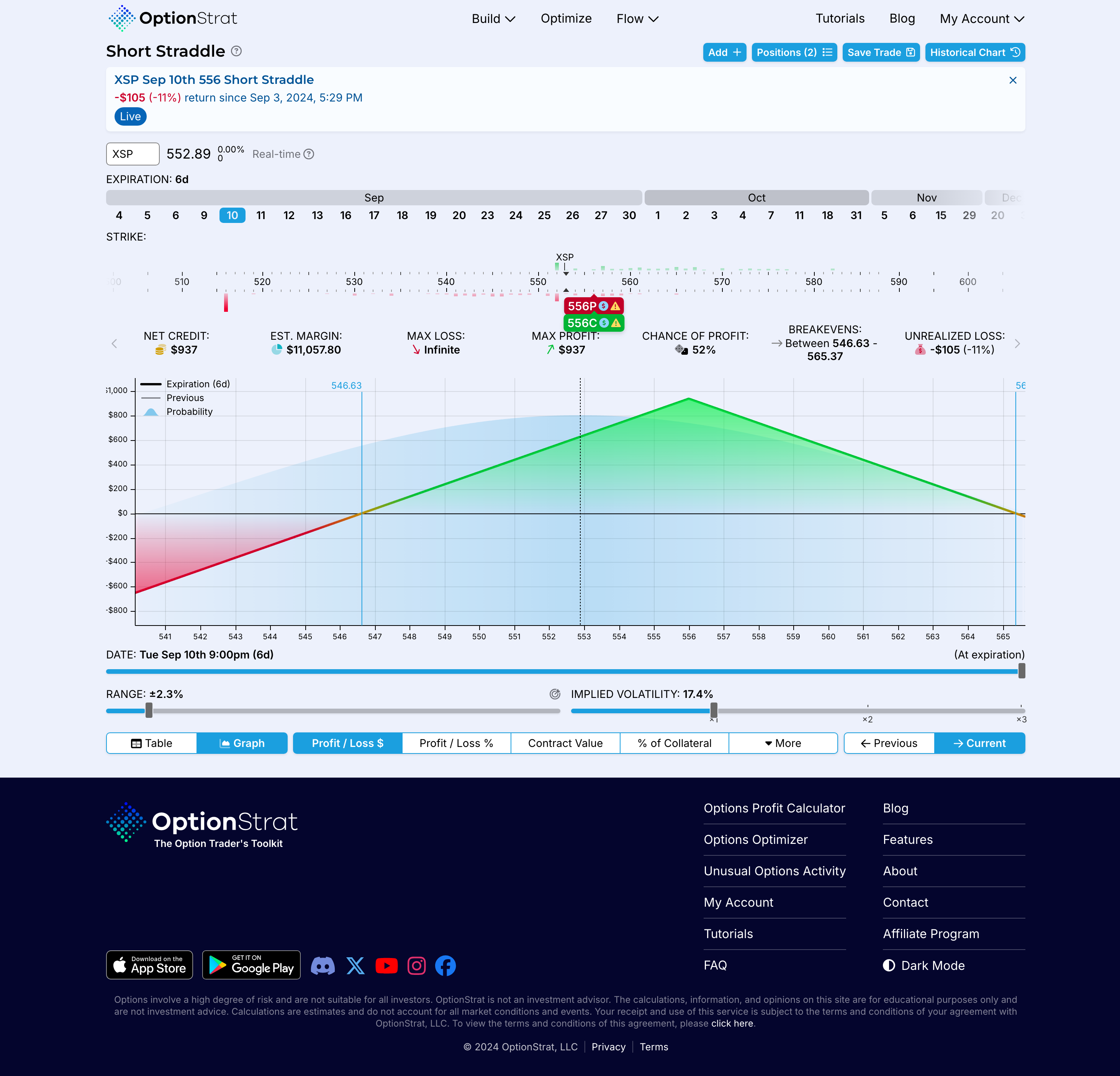Select the Profit / Loss % tab
Viewport: 1120px width, 1076px height.
(x=456, y=744)
